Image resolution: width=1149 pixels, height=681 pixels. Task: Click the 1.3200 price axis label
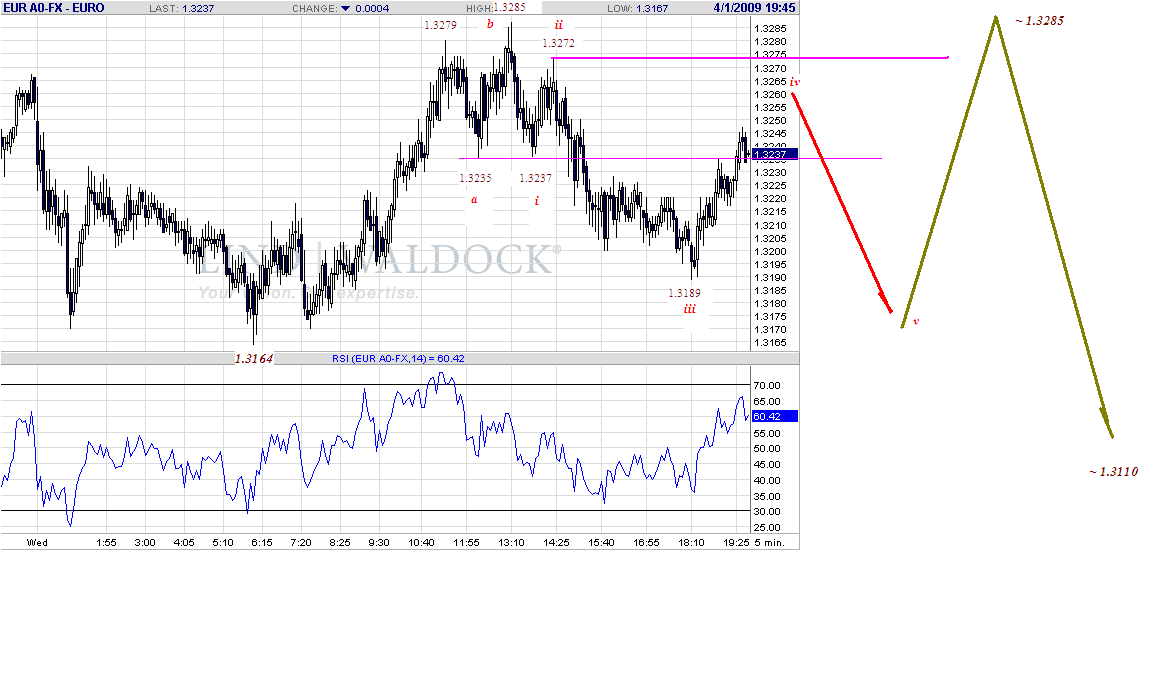tap(770, 251)
